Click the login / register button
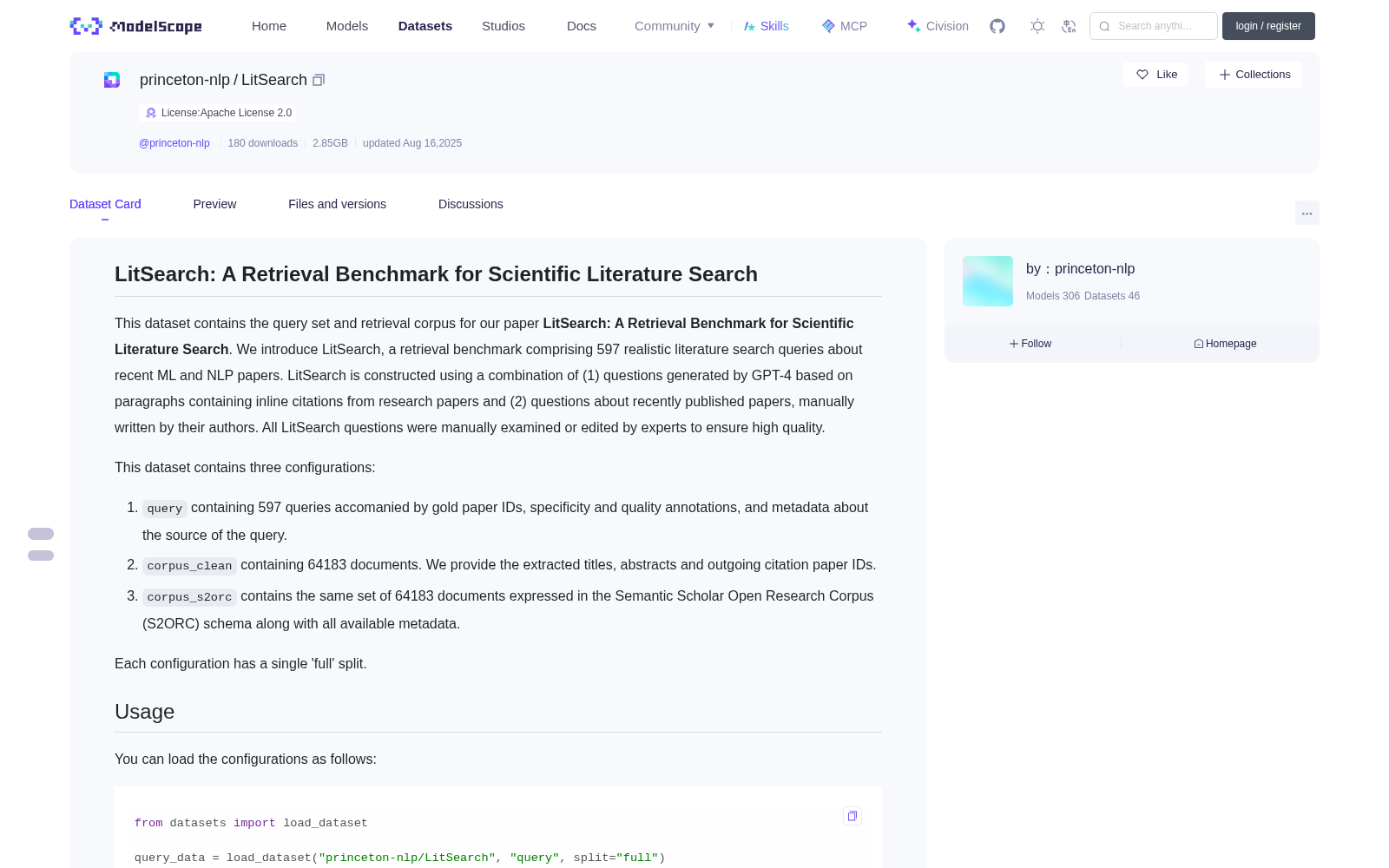This screenshot has height=868, width=1389. pyautogui.click(x=1268, y=26)
